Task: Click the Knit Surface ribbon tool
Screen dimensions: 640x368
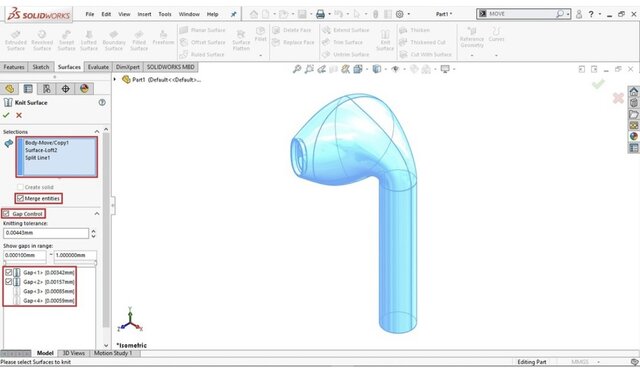Action: coord(385,40)
